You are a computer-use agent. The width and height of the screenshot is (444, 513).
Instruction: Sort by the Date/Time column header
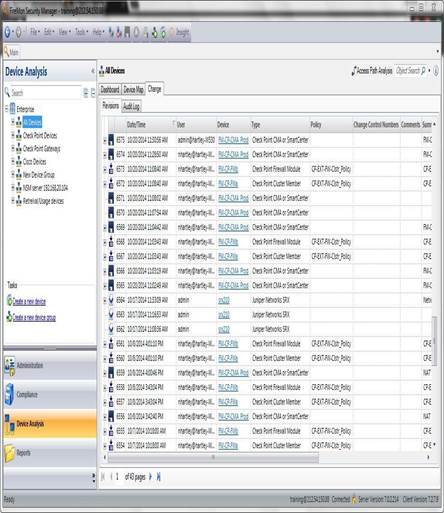150,125
